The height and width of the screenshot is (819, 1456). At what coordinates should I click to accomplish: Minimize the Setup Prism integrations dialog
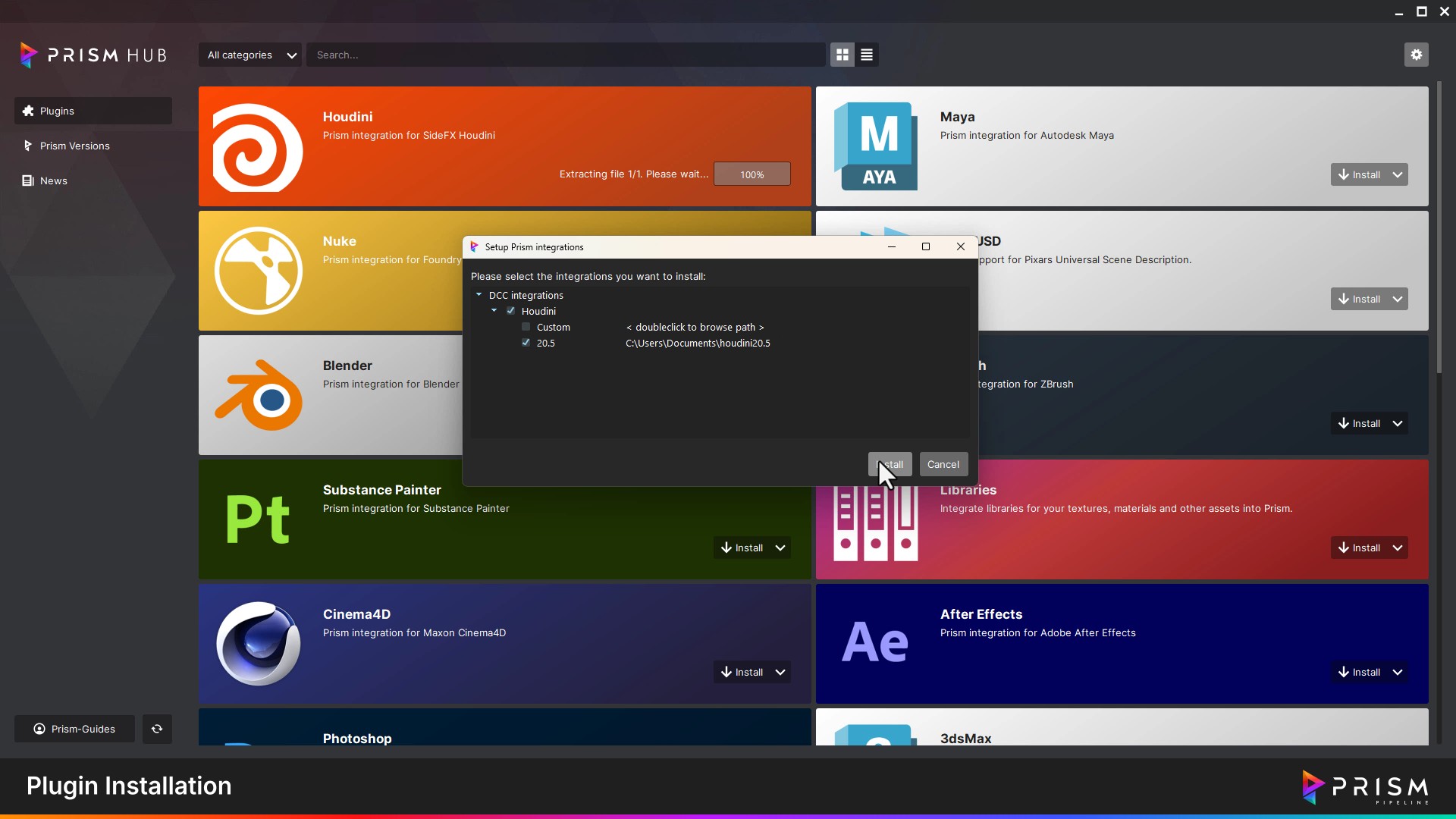coord(892,247)
